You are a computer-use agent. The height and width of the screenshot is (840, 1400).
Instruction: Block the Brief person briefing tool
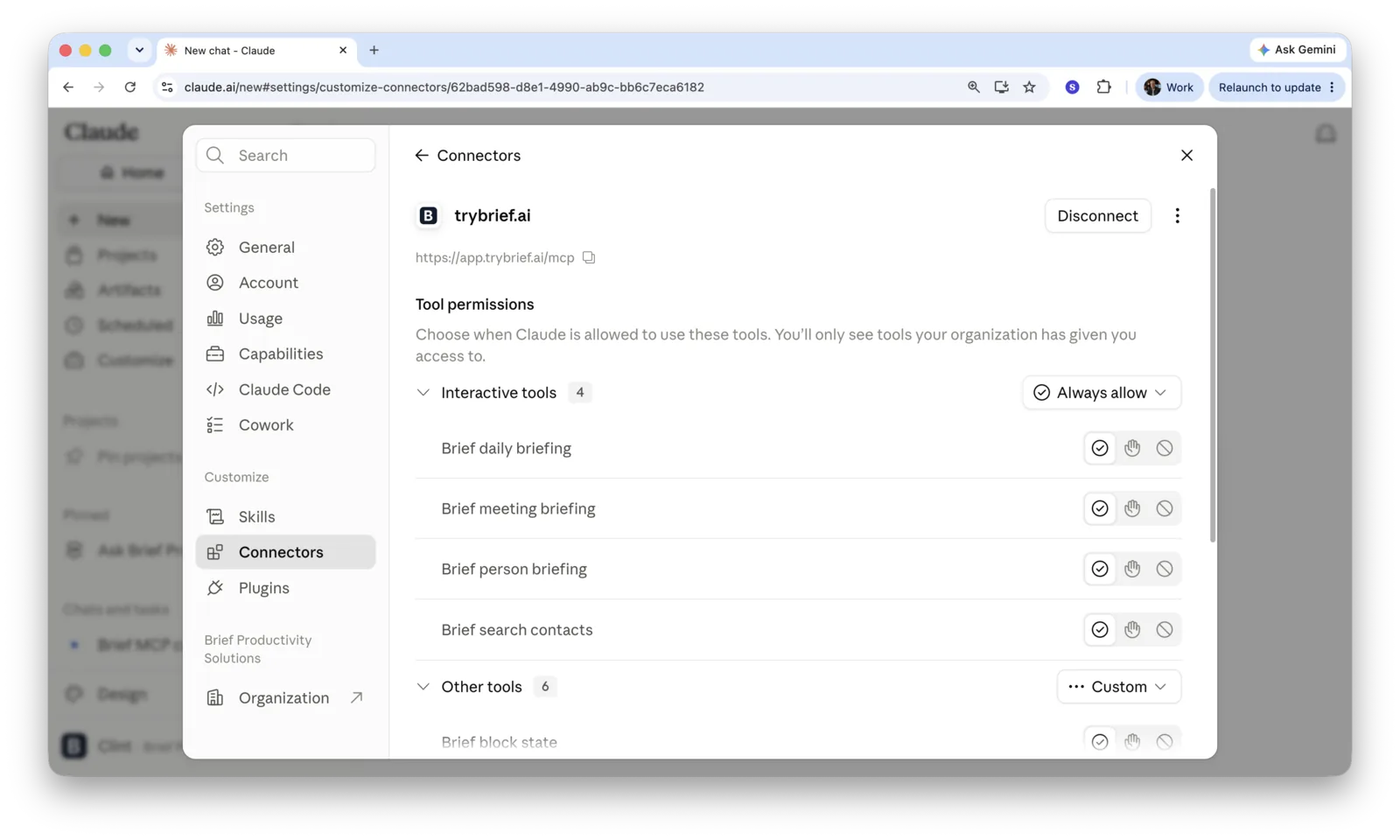coord(1165,570)
